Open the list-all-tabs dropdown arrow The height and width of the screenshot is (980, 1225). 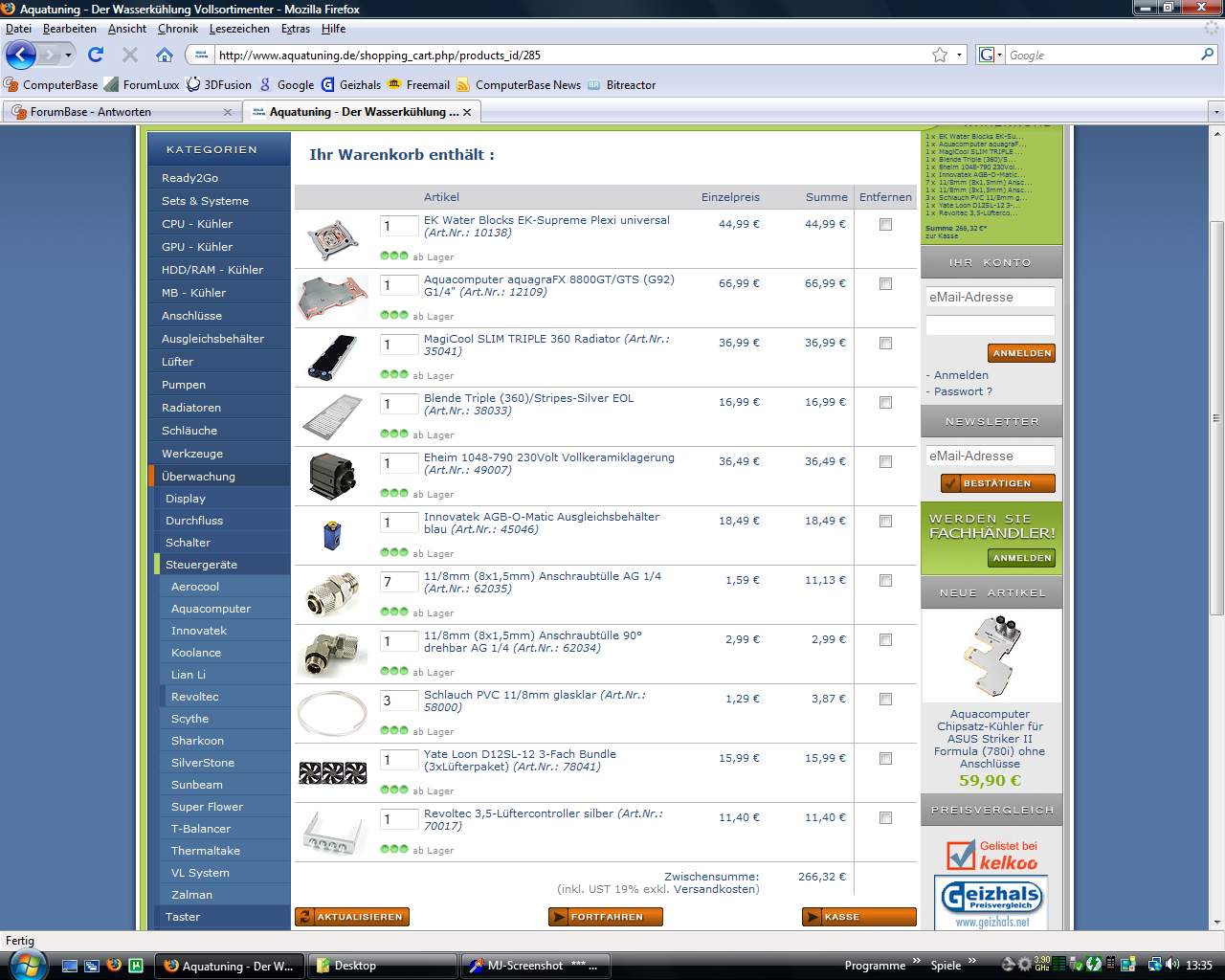[x=1216, y=112]
